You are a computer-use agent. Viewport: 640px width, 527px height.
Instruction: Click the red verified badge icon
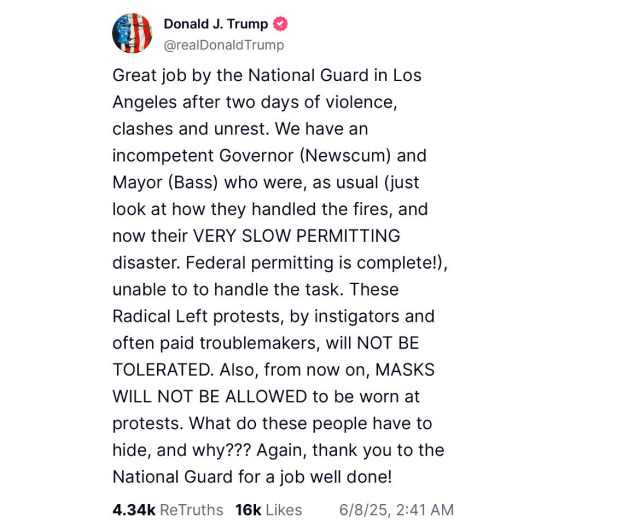click(280, 24)
